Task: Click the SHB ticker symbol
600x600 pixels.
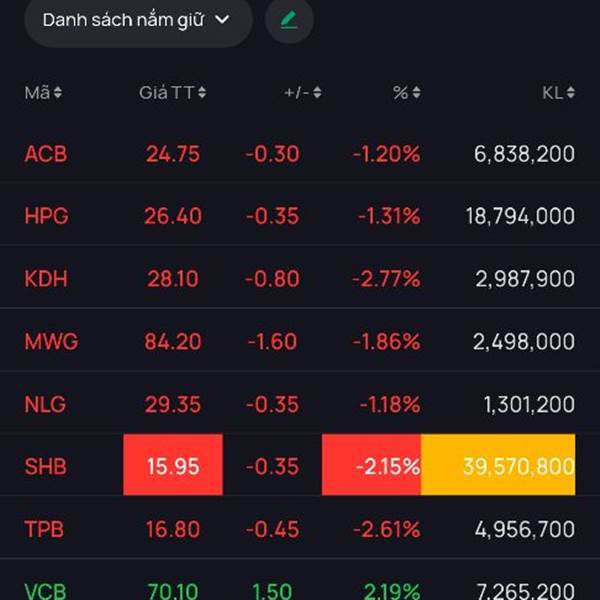Action: 46,466
